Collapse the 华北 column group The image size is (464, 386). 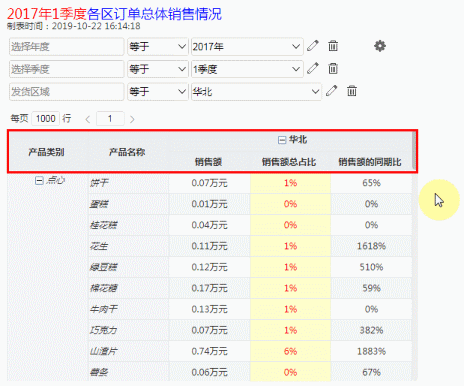pos(282,140)
